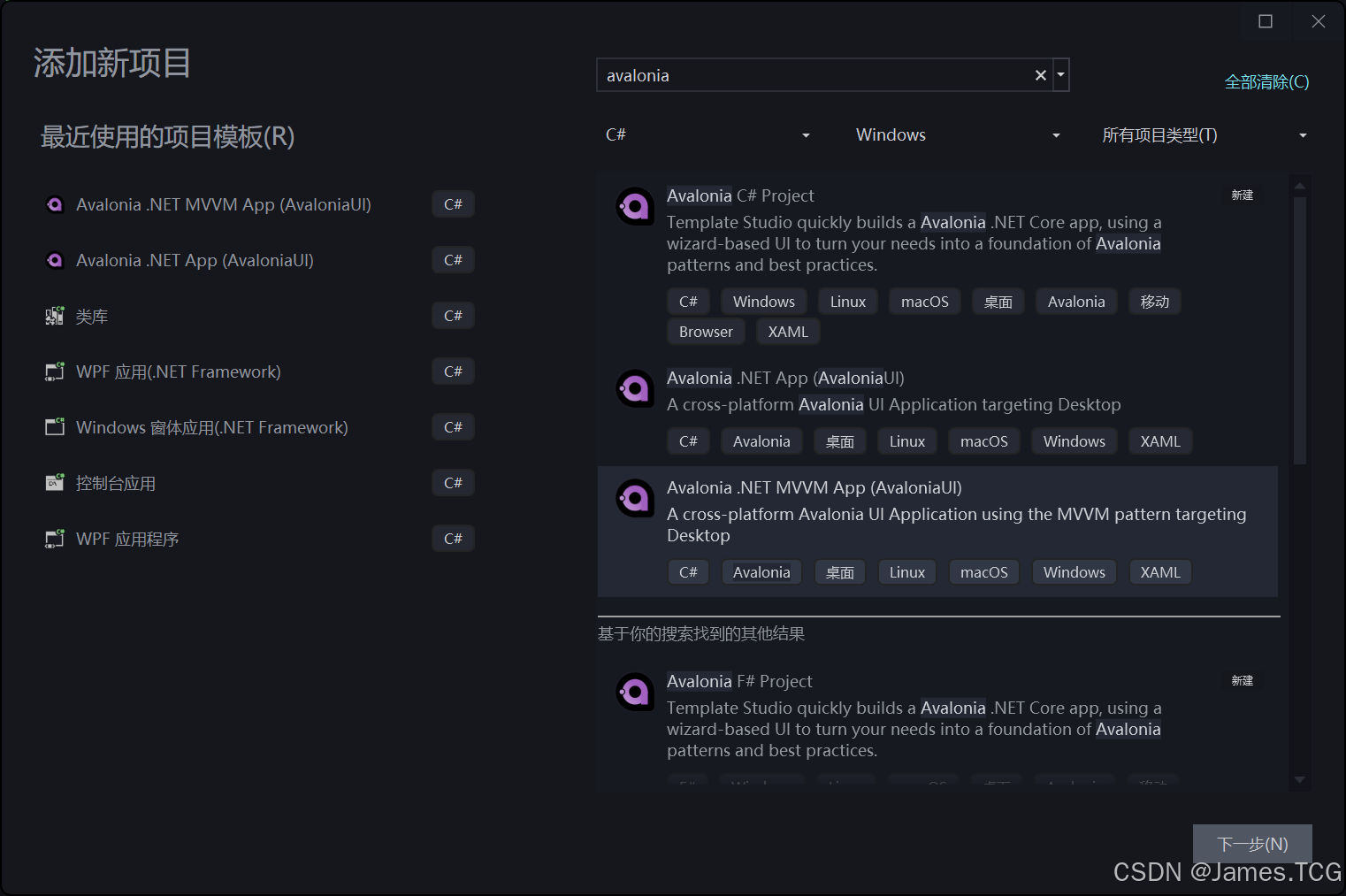Viewport: 1346px width, 896px height.
Task: Click the Avalonia C# Project logo icon
Action: 634,207
